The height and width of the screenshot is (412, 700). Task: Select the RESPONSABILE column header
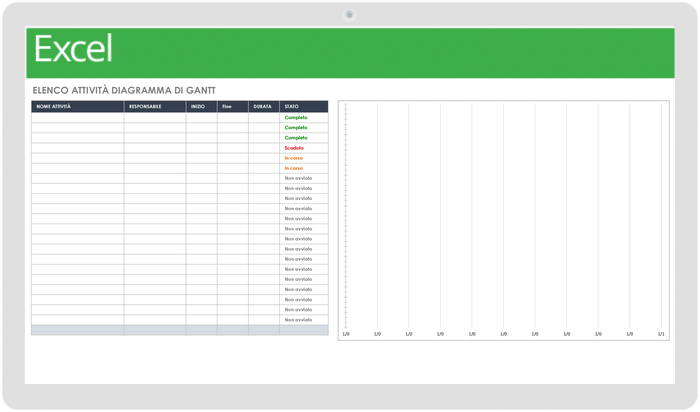pos(155,107)
